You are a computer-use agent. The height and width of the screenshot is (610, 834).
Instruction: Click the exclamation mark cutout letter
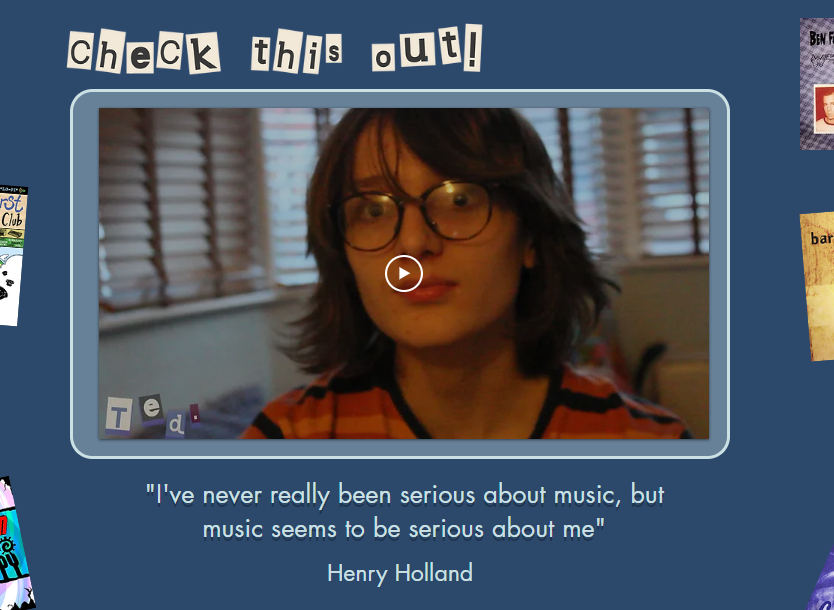(472, 47)
